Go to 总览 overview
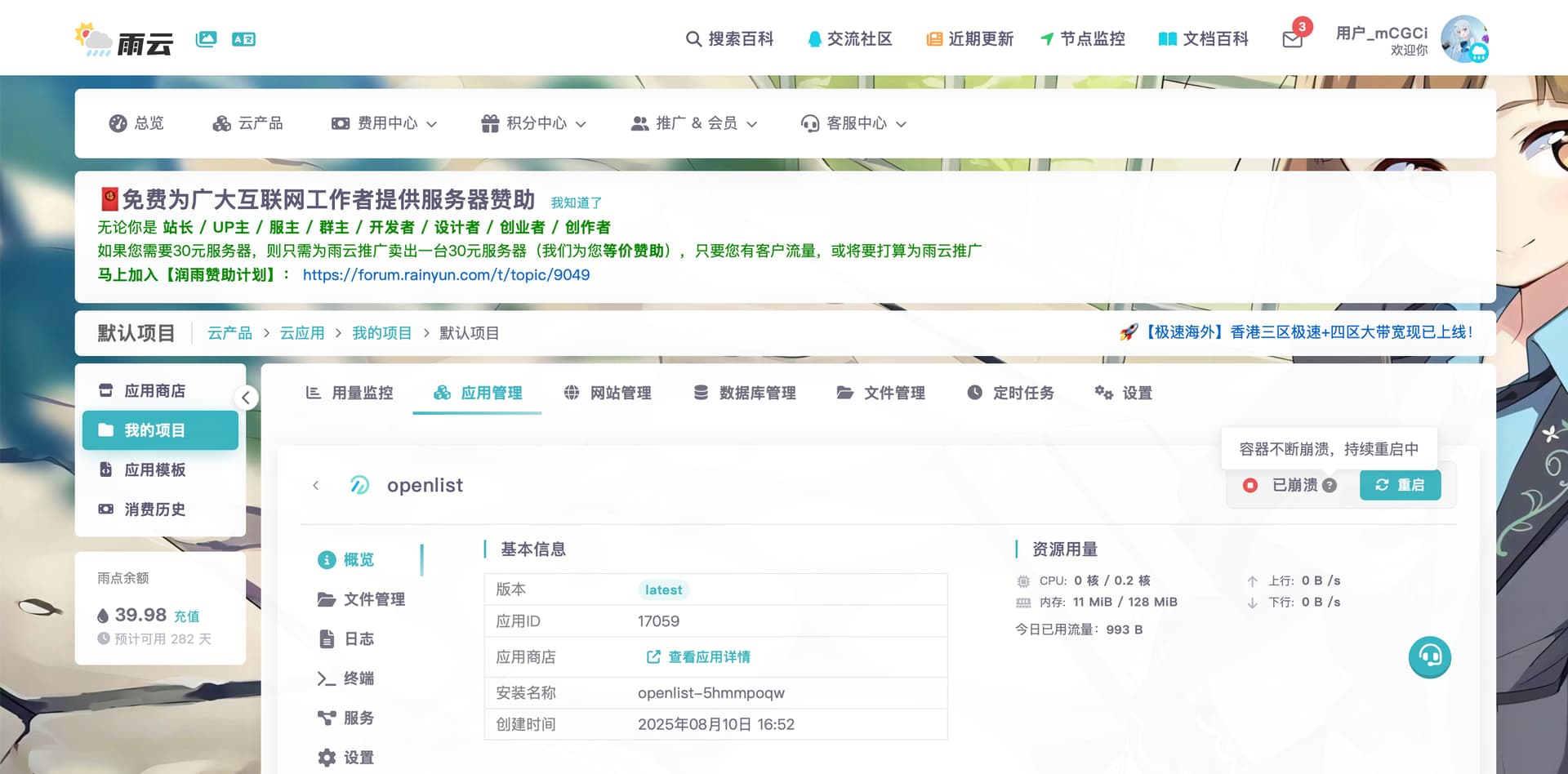This screenshot has width=1568, height=774. click(136, 123)
